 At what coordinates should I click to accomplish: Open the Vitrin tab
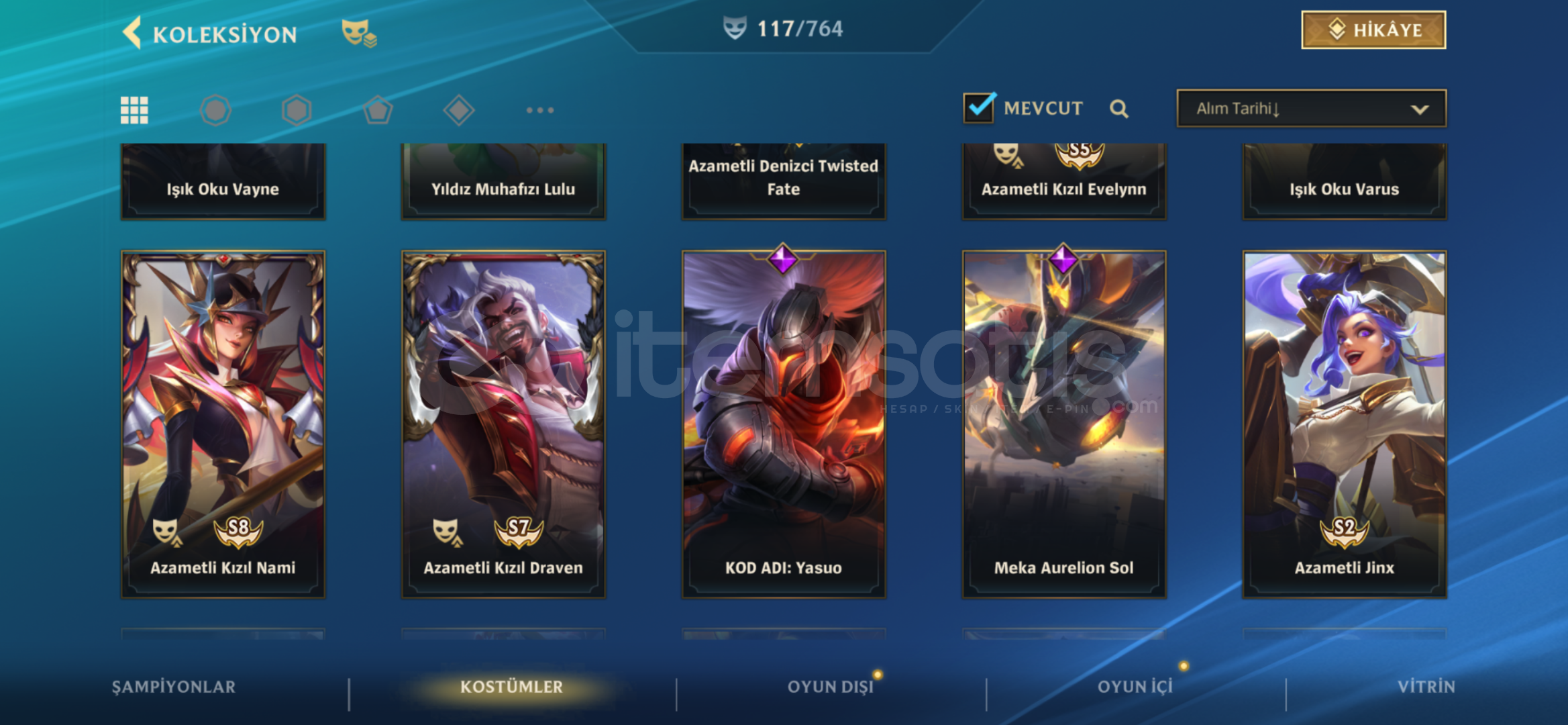[1426, 687]
